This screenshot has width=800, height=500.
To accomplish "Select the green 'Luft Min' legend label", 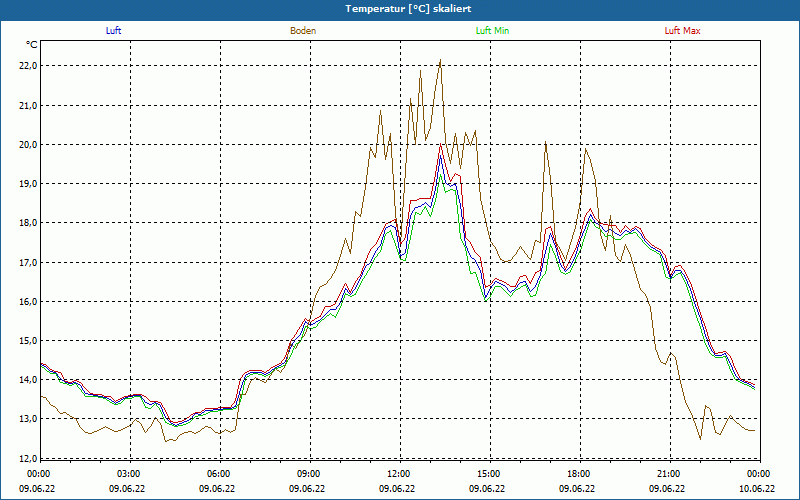I will coord(492,31).
